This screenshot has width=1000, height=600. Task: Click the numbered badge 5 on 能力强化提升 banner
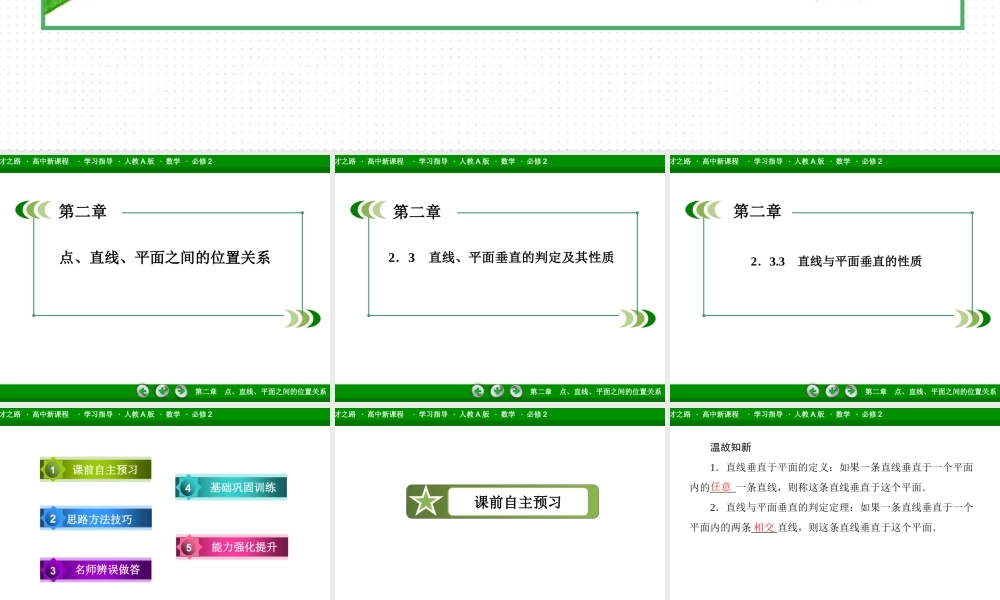(x=187, y=547)
